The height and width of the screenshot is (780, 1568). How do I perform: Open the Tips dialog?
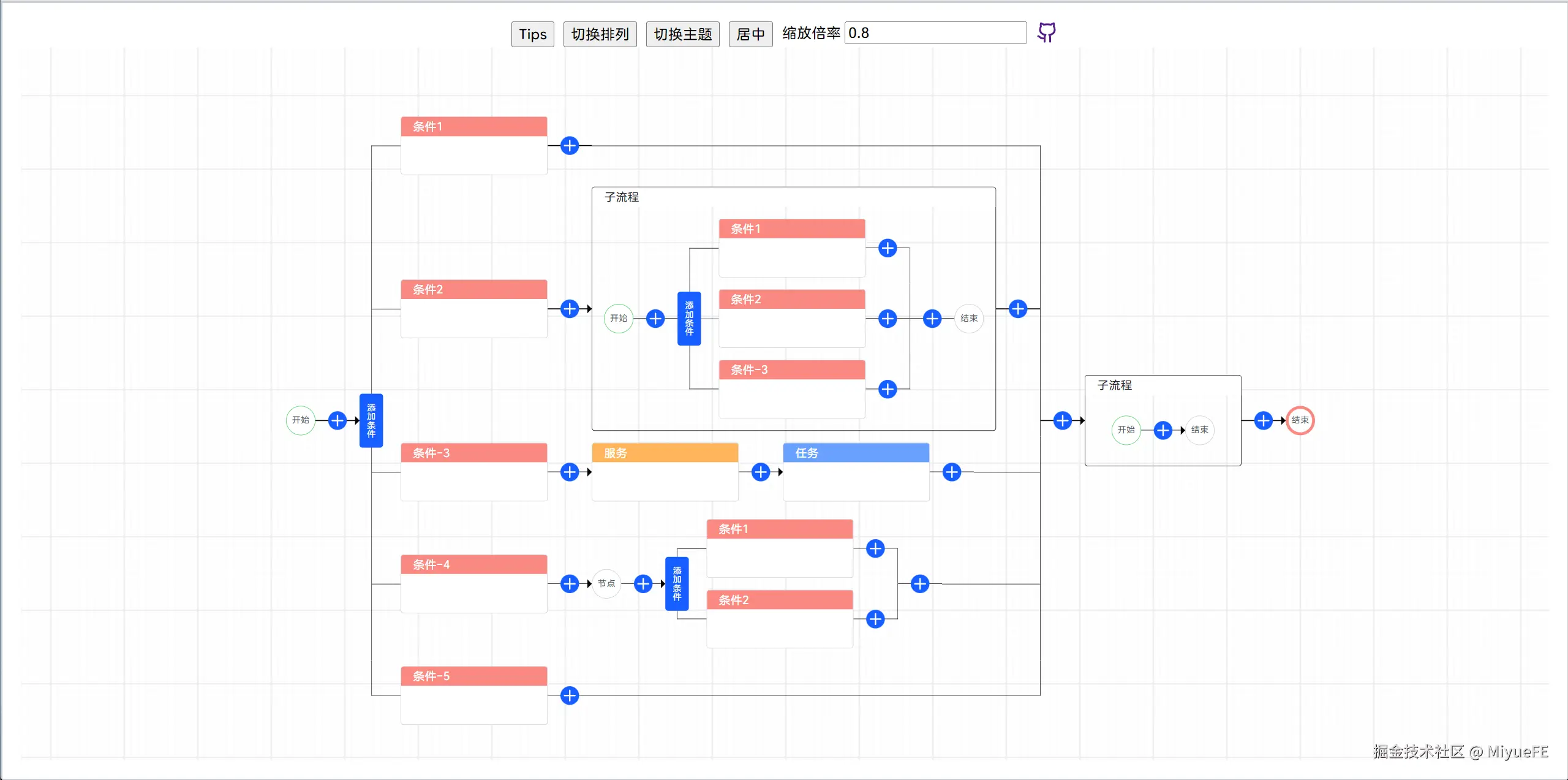point(531,34)
